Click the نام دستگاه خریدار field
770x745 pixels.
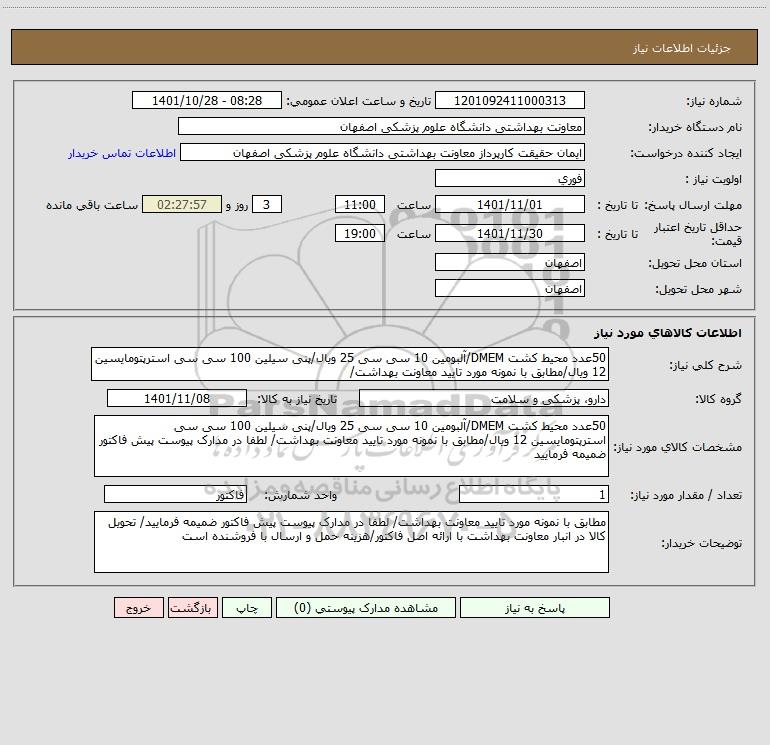coord(381,126)
